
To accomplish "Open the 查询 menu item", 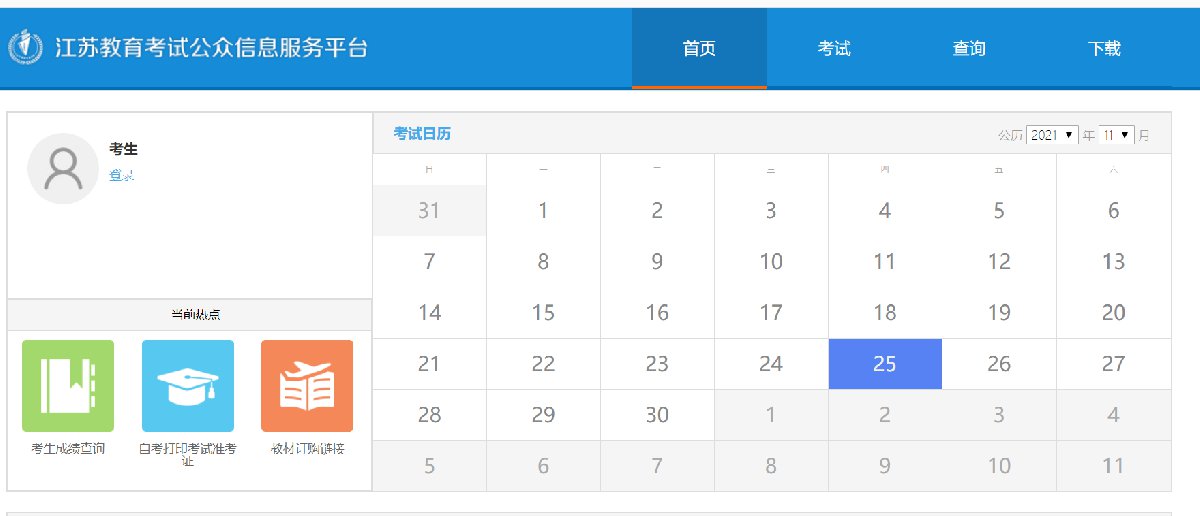I will [969, 48].
